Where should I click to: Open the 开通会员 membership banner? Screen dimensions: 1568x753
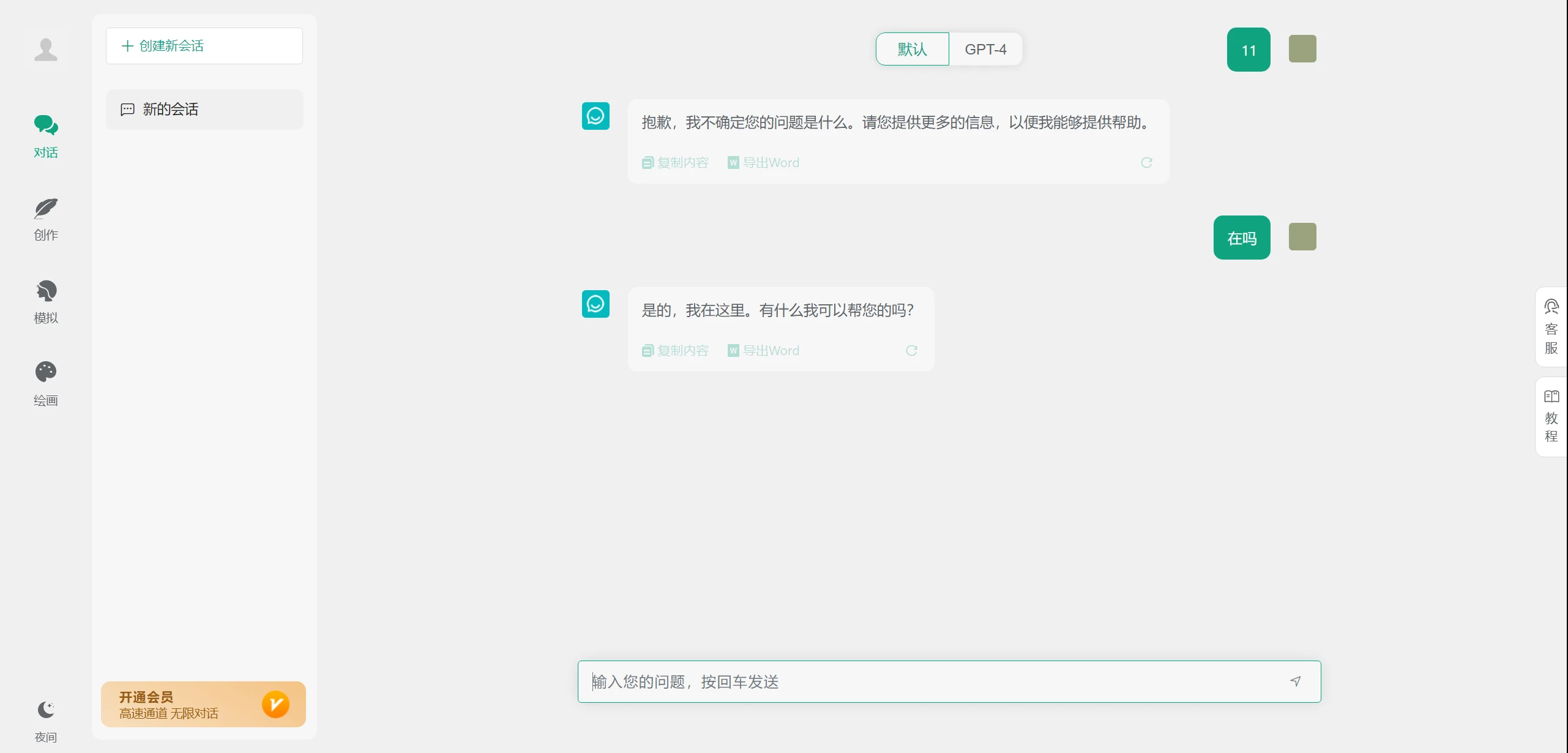click(203, 704)
